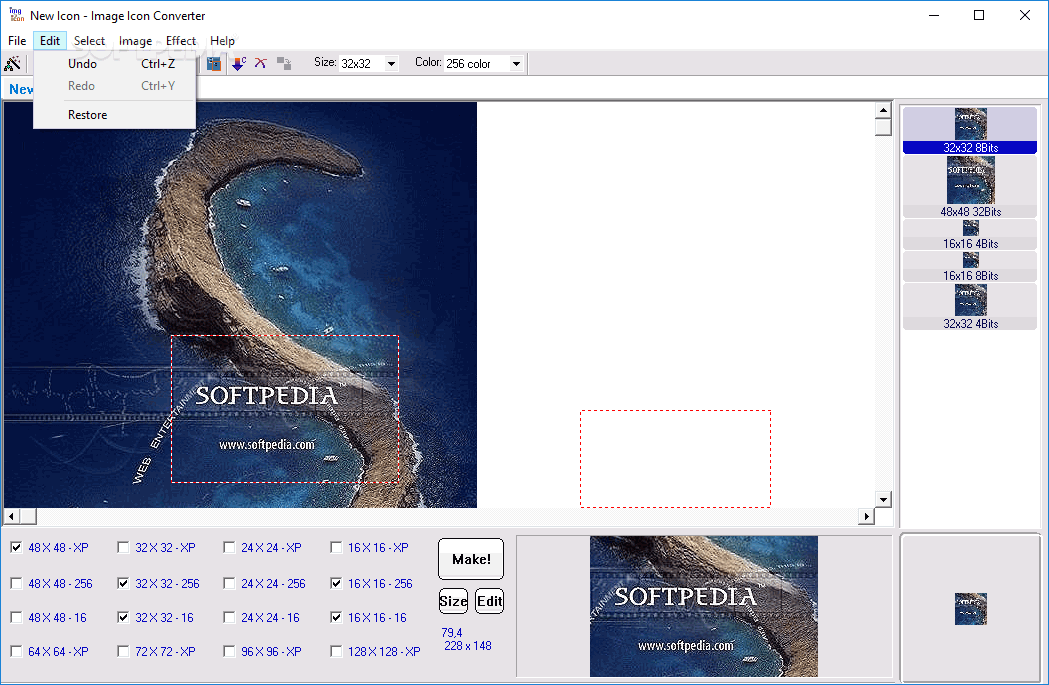Click the vertical scrollbar up arrow
The width and height of the screenshot is (1049, 685).
pyautogui.click(x=883, y=110)
